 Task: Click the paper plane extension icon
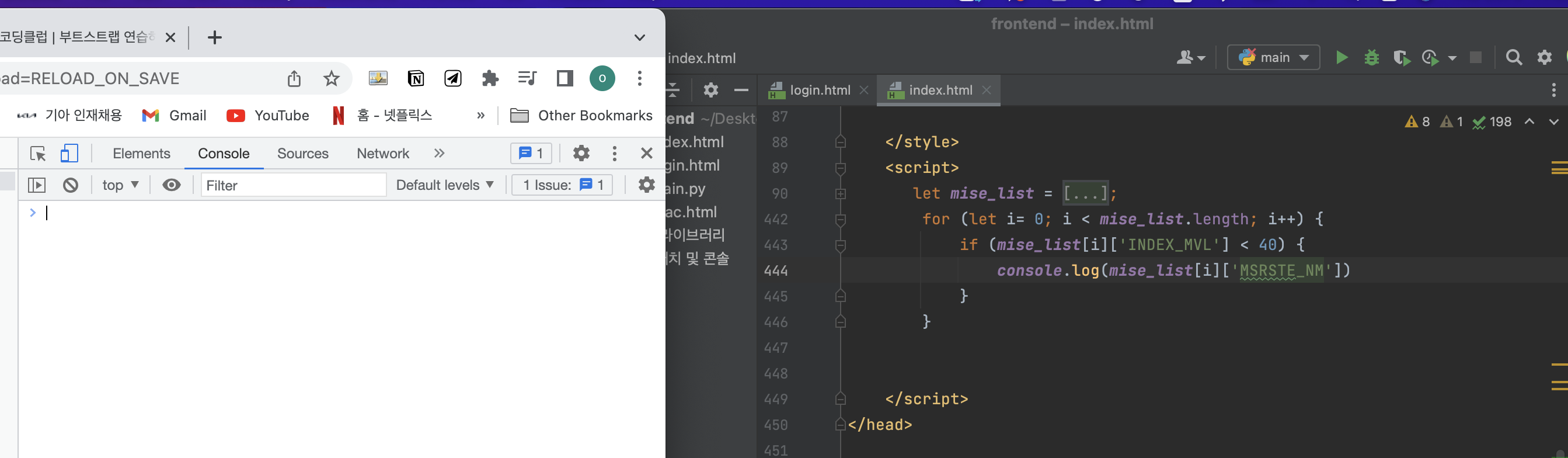pyautogui.click(x=453, y=78)
